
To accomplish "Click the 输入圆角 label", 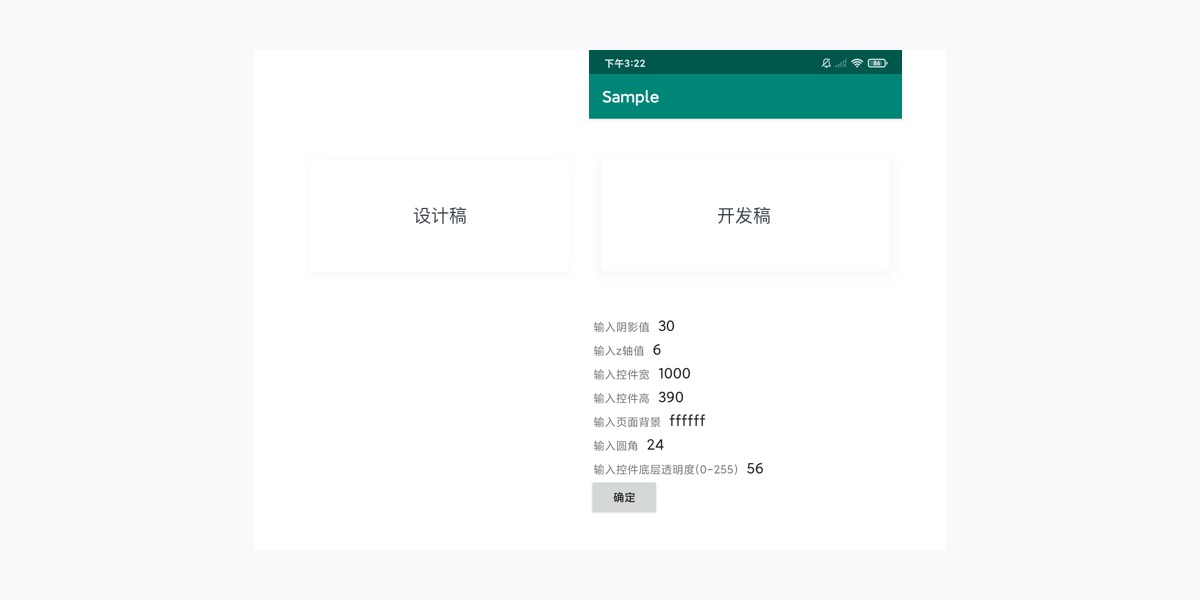I will pos(616,446).
